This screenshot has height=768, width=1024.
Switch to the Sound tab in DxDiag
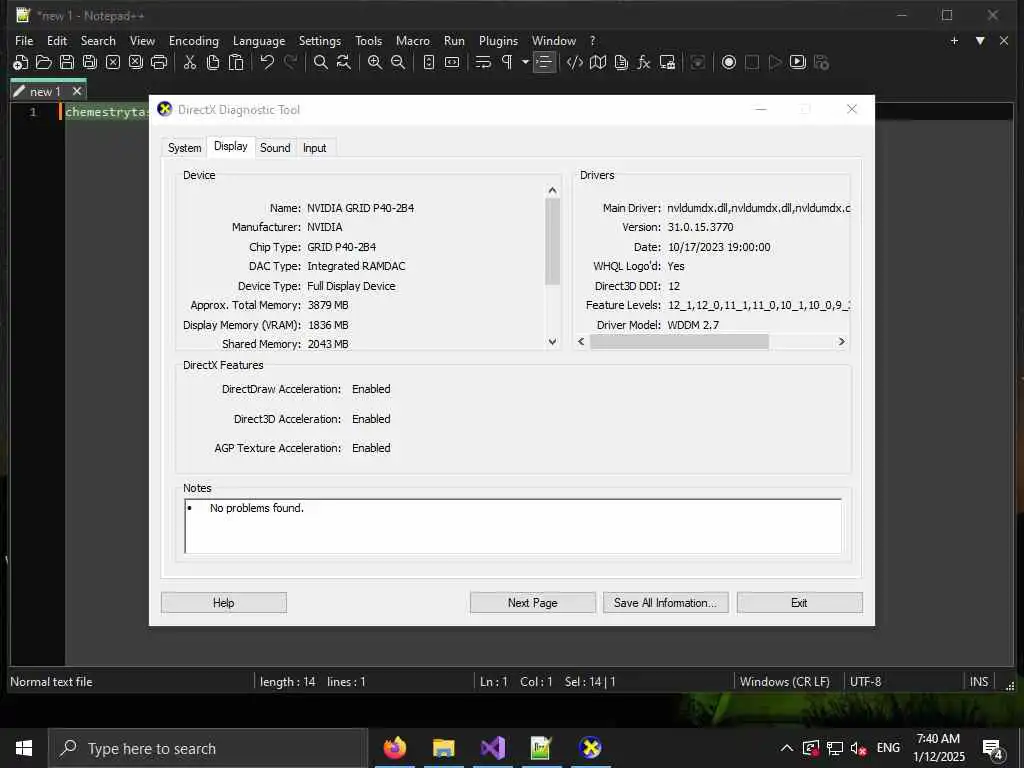[275, 148]
